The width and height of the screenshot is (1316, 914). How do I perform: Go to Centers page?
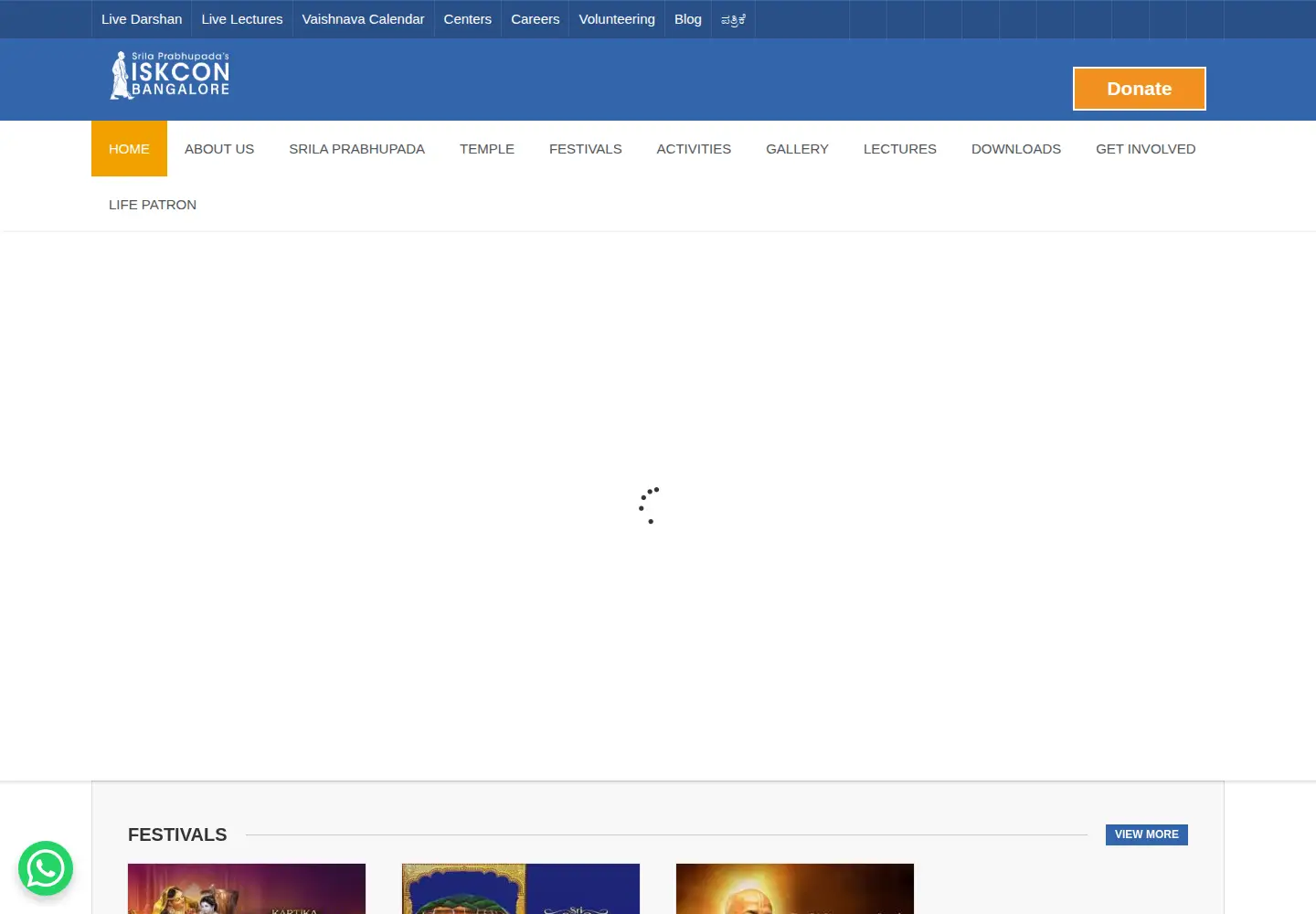(x=467, y=19)
